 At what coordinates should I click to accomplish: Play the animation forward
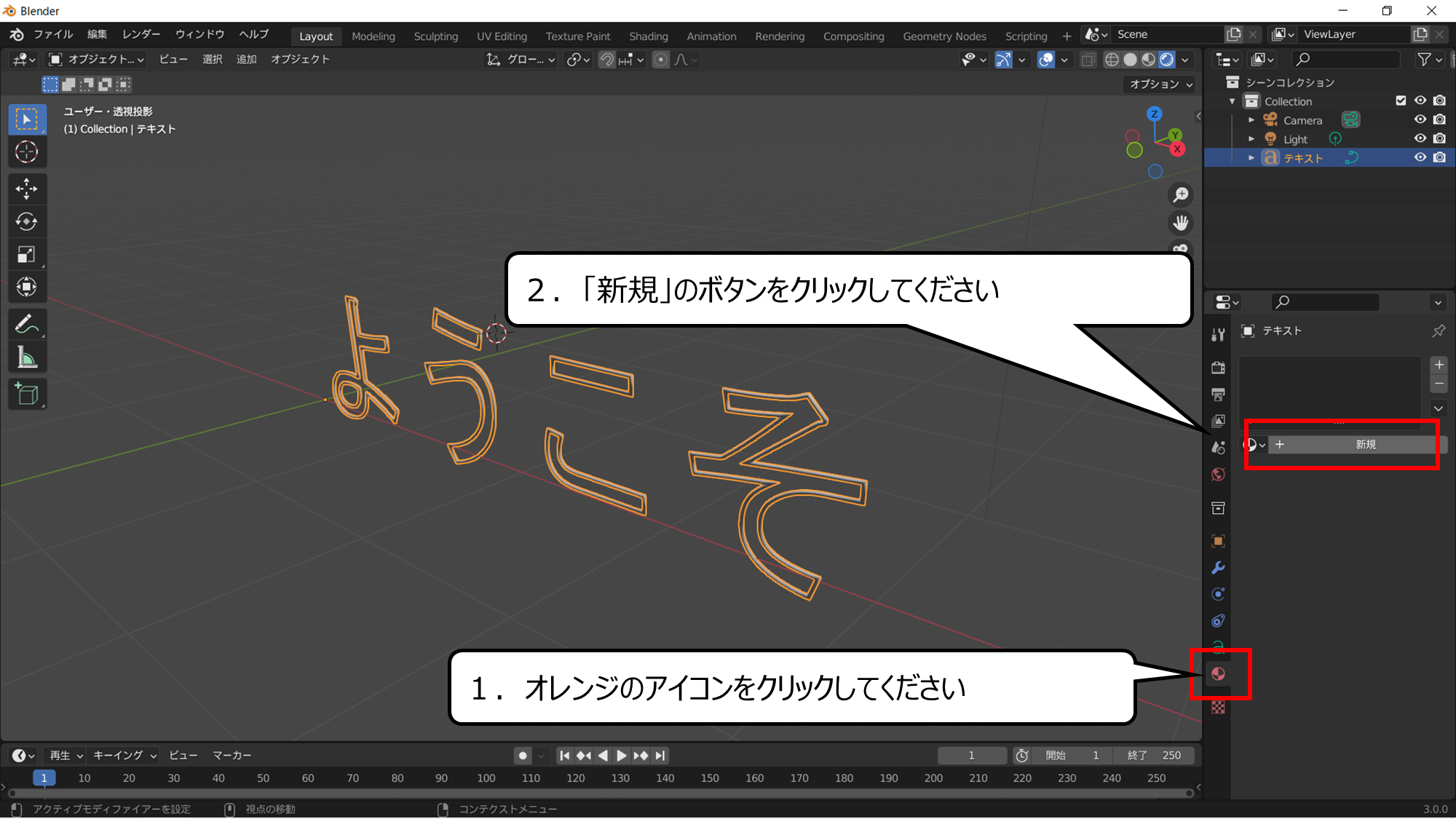click(621, 756)
